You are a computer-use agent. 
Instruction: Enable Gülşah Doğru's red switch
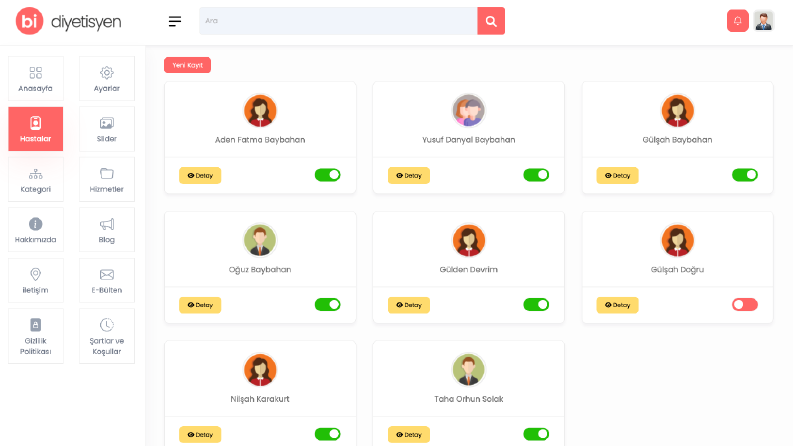click(x=745, y=304)
